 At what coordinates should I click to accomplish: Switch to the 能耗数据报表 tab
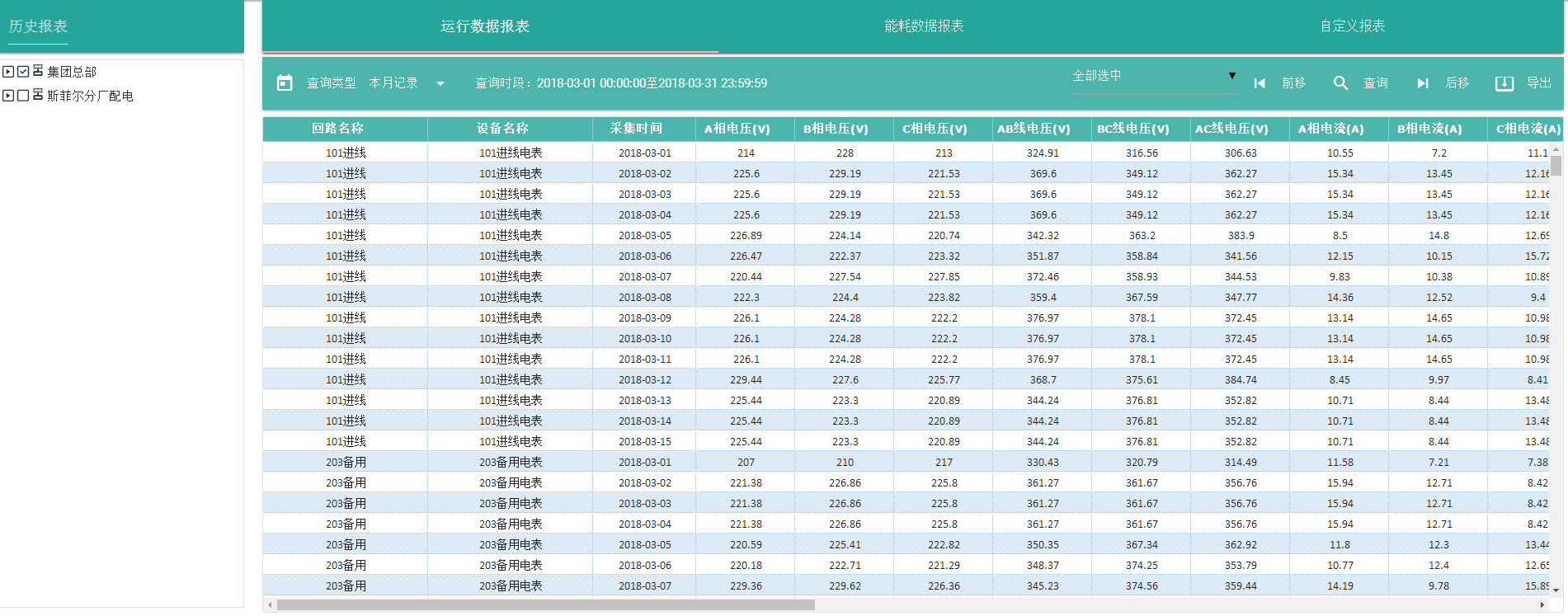coord(924,26)
